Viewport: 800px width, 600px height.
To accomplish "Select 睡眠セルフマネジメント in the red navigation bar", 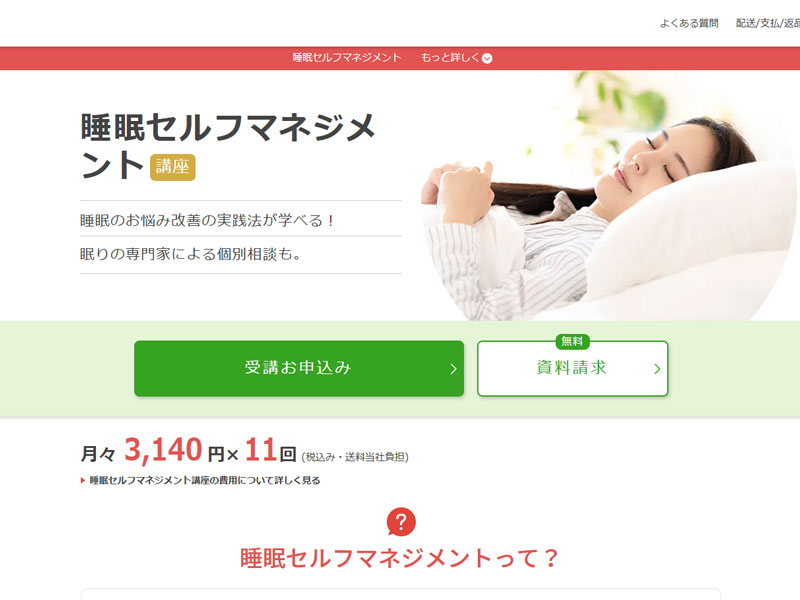I will (x=346, y=58).
